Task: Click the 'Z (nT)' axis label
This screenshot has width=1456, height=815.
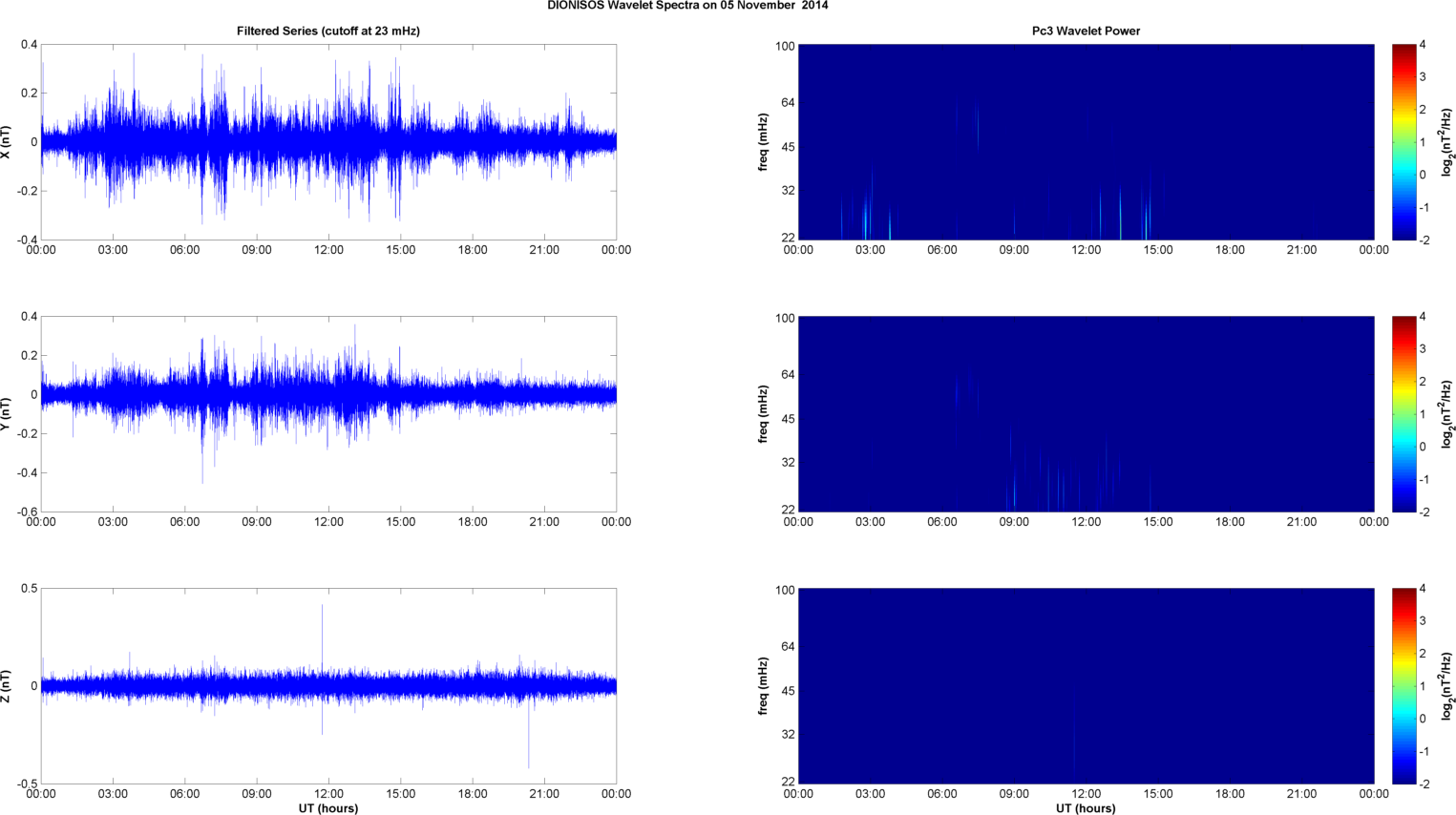Action: pyautogui.click(x=7, y=686)
